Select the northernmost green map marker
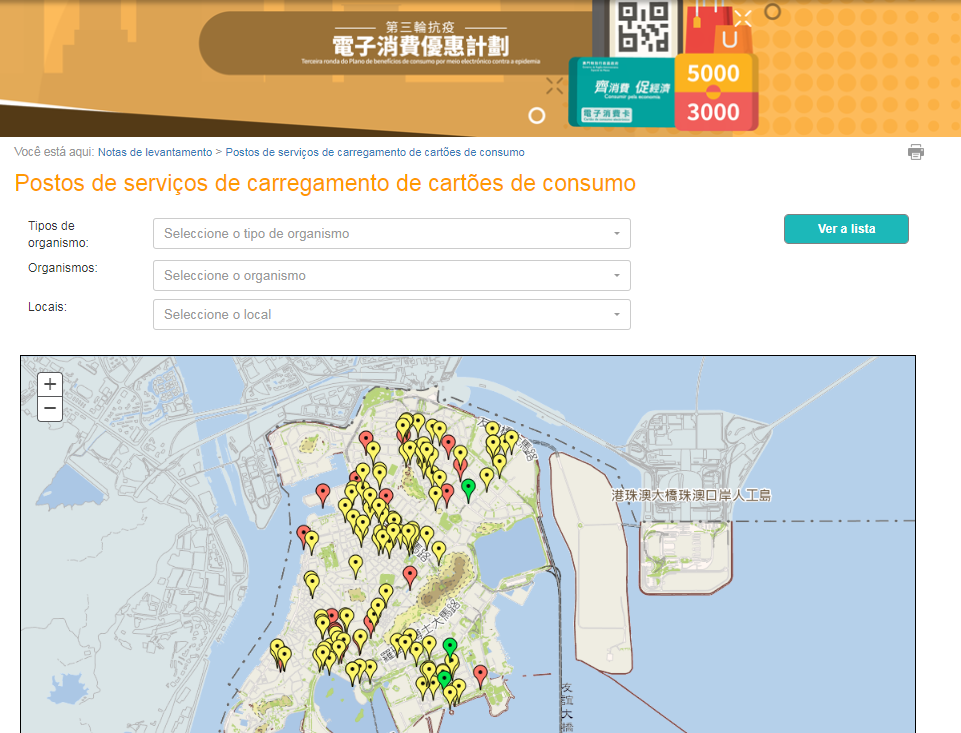Screen dimensions: 961x733 click(x=468, y=489)
